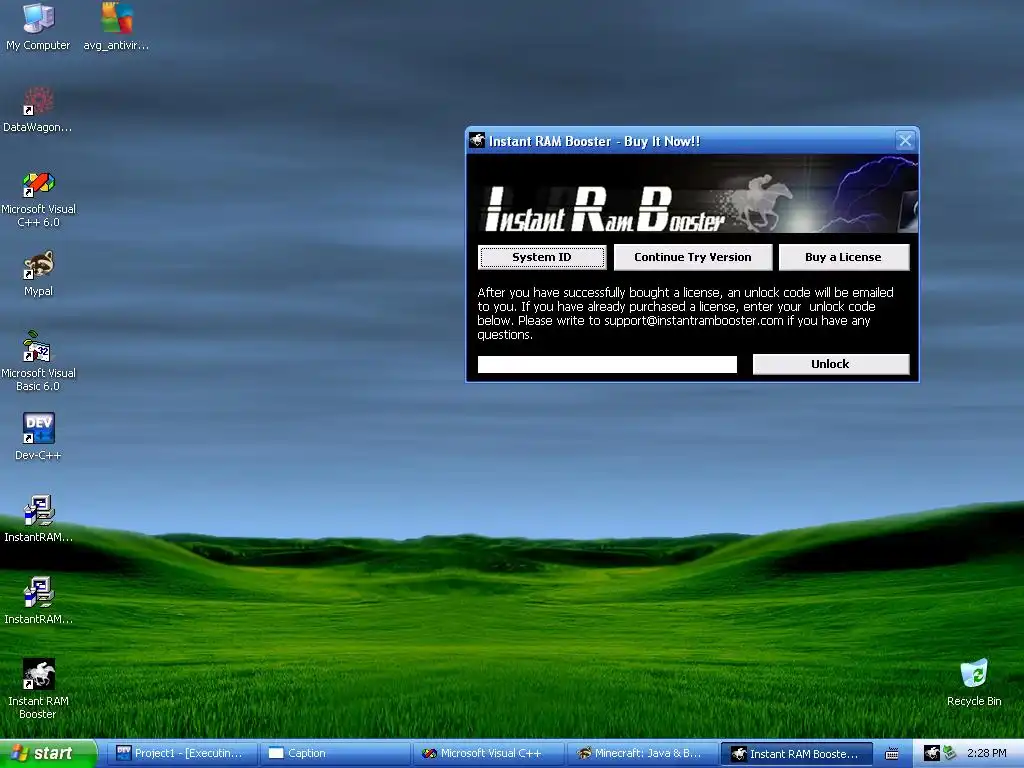Select the Microsoft Visual C++ 6.0 desktop shortcut
Screen dimensions: 1024x768
point(38,199)
